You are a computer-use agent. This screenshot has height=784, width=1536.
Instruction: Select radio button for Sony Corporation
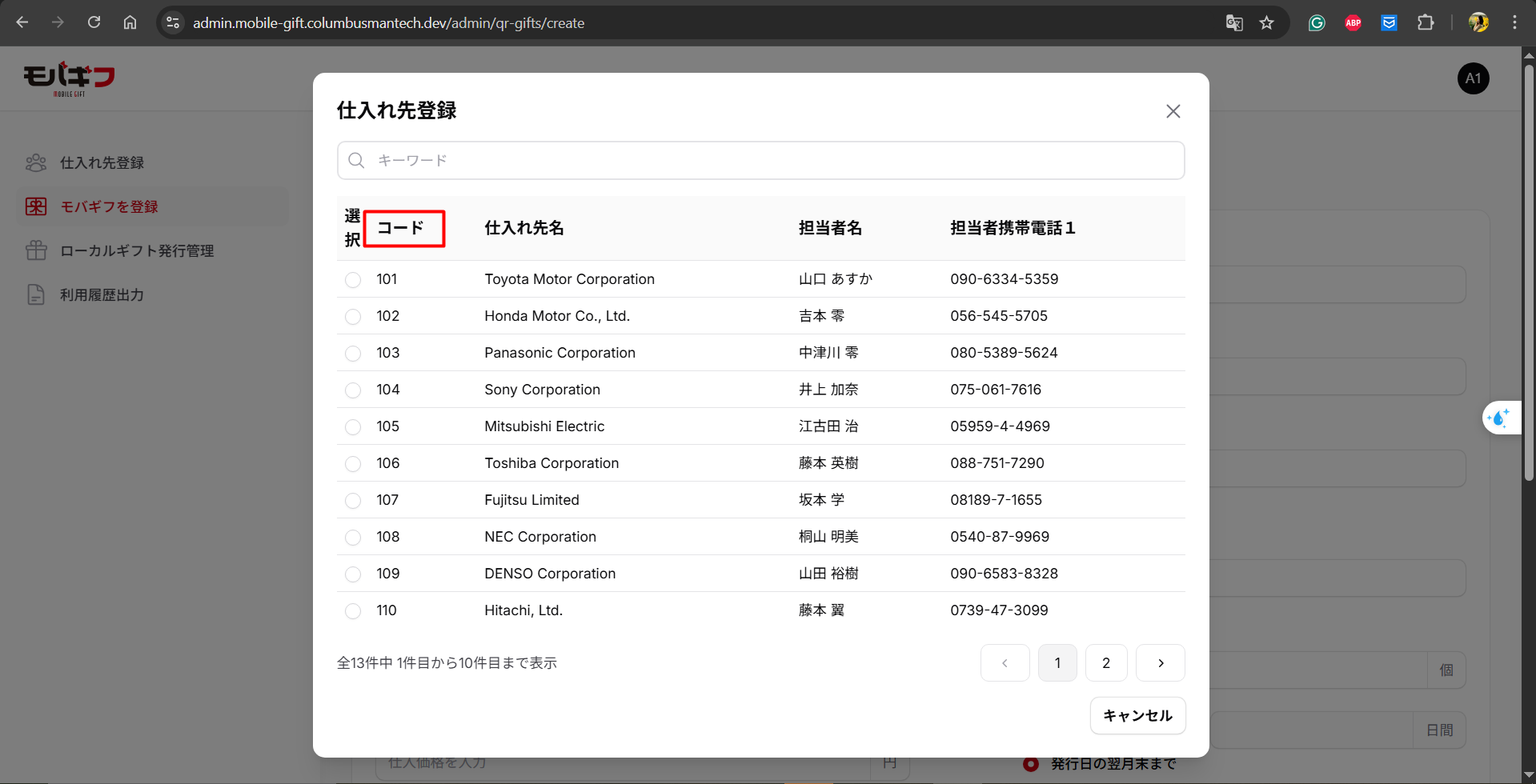[x=353, y=390]
